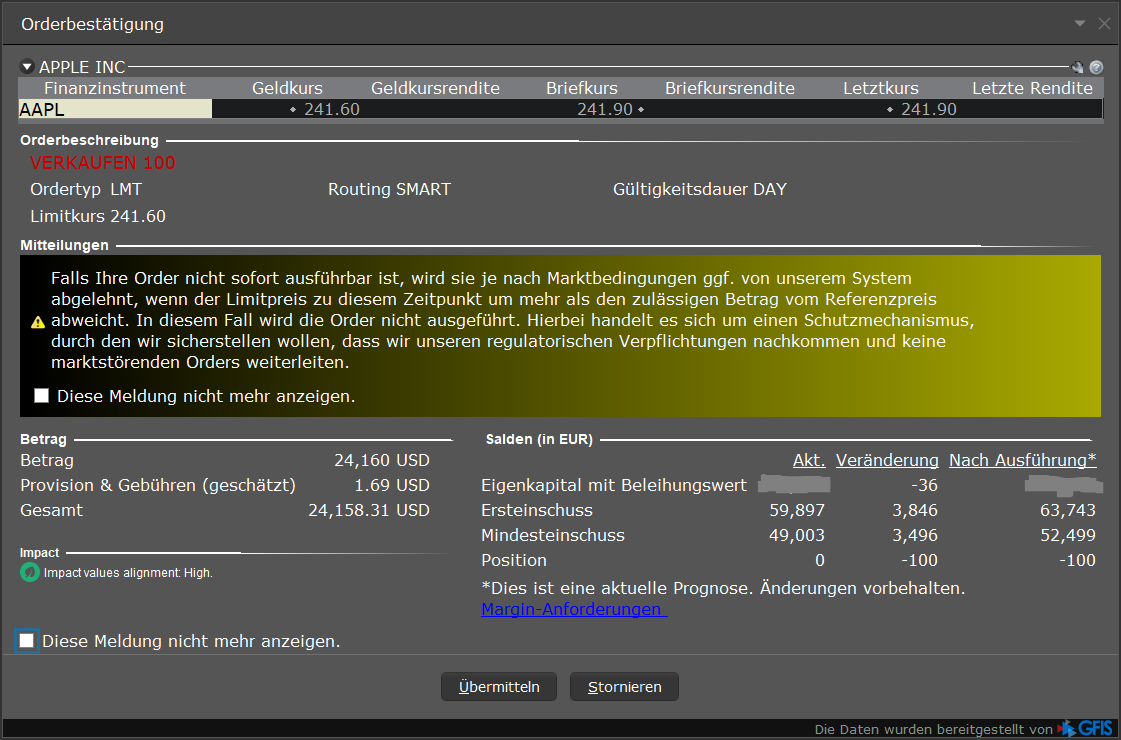The height and width of the screenshot is (740, 1121).
Task: Click the Letztkurs value 241.90
Action: point(929,109)
